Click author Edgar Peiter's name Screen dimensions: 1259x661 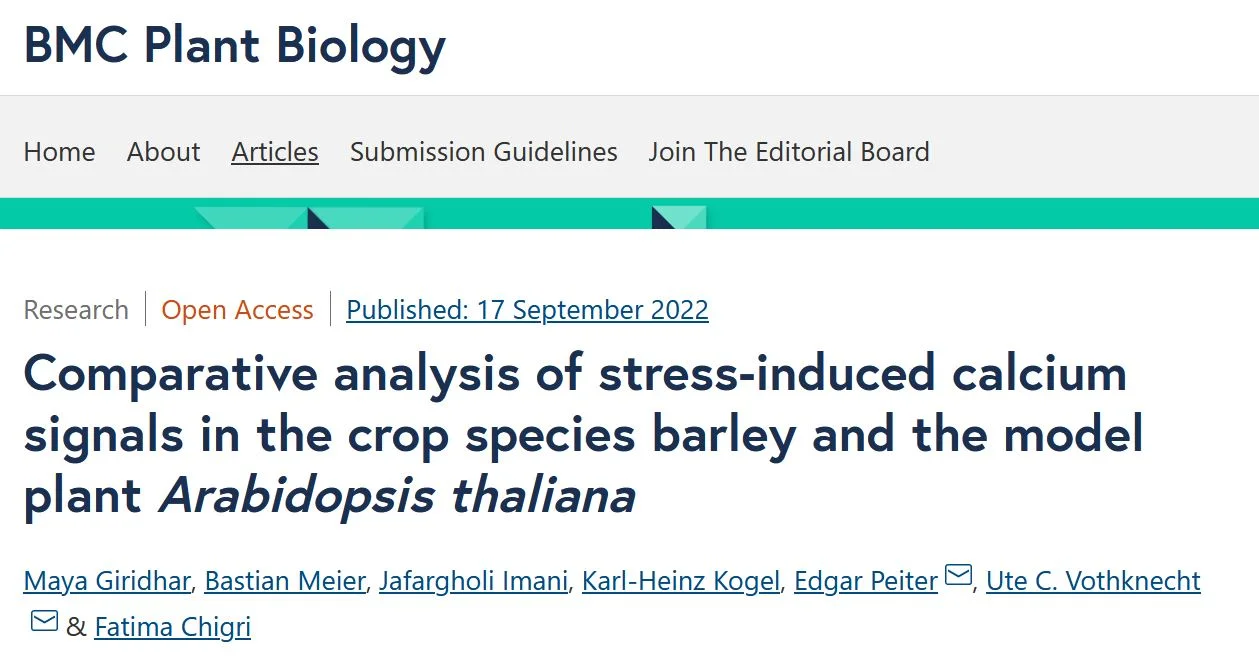tap(865, 581)
